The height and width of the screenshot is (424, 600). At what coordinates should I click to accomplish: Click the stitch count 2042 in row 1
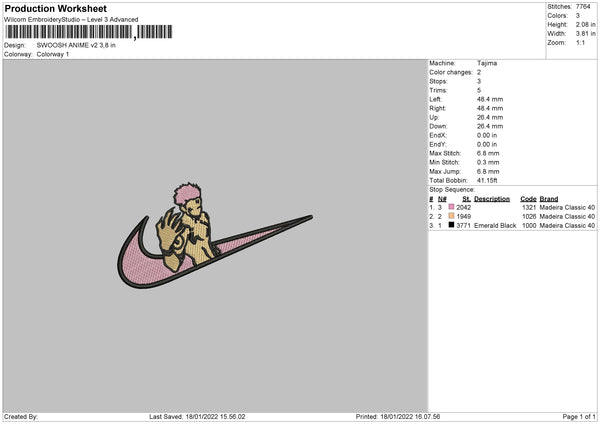464,207
